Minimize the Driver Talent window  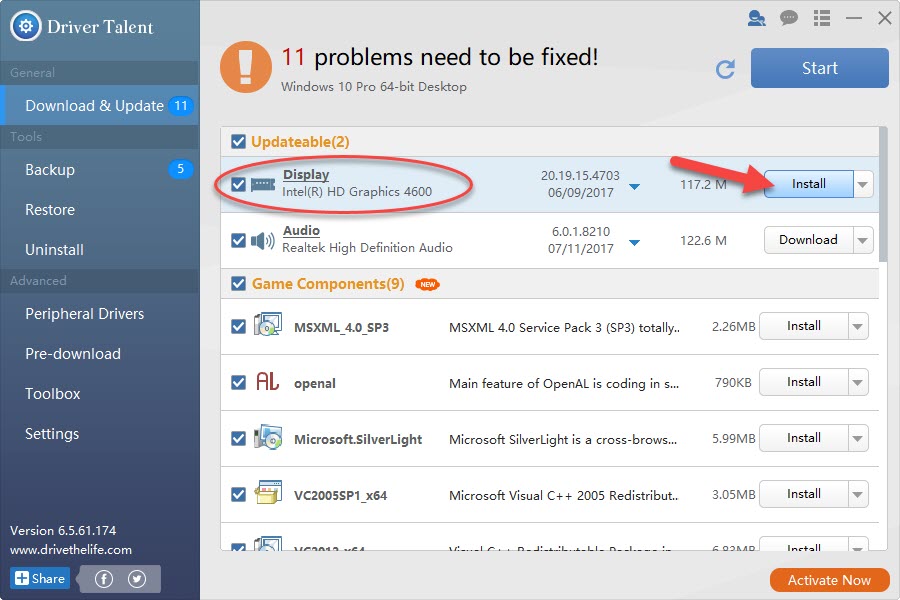[854, 18]
